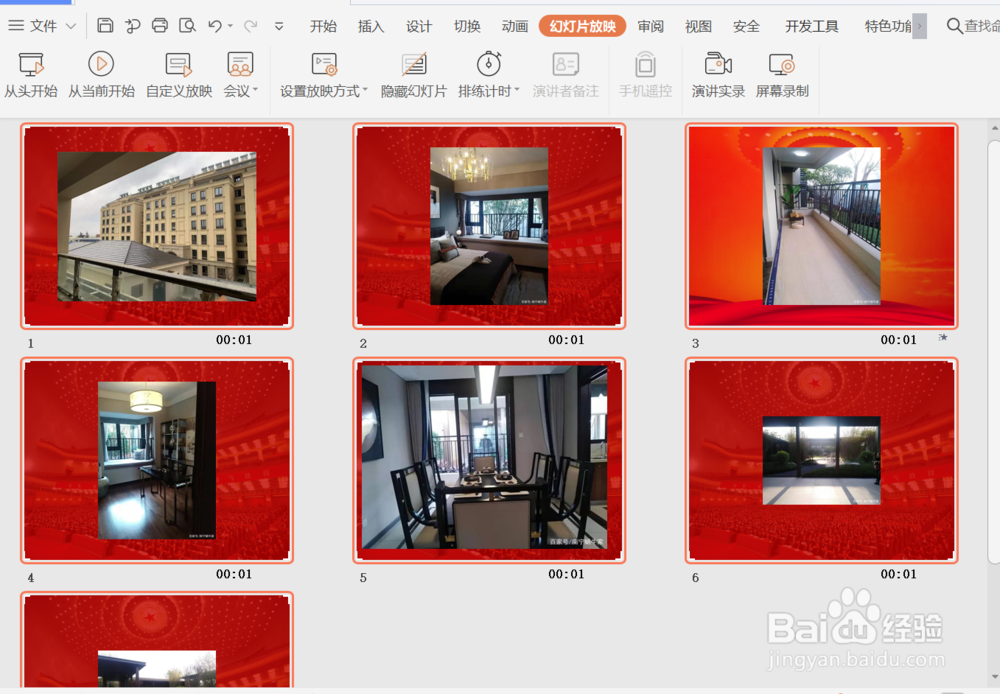1000x694 pixels.
Task: Click the undo arrow icon
Action: click(215, 26)
